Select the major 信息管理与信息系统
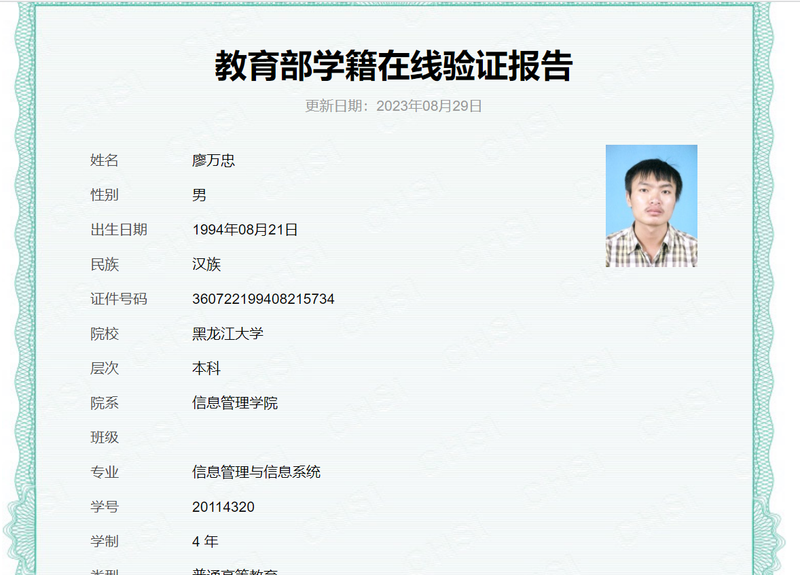The height and width of the screenshot is (575, 800). (x=256, y=472)
